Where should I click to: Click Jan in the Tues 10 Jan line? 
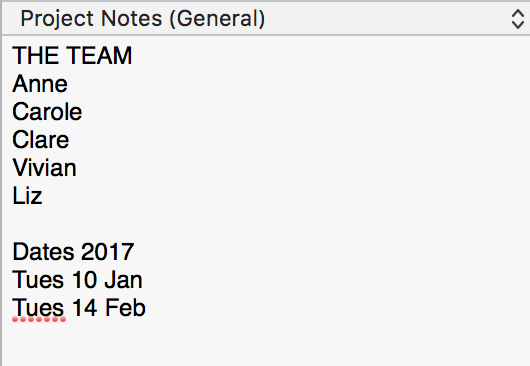coord(123,280)
